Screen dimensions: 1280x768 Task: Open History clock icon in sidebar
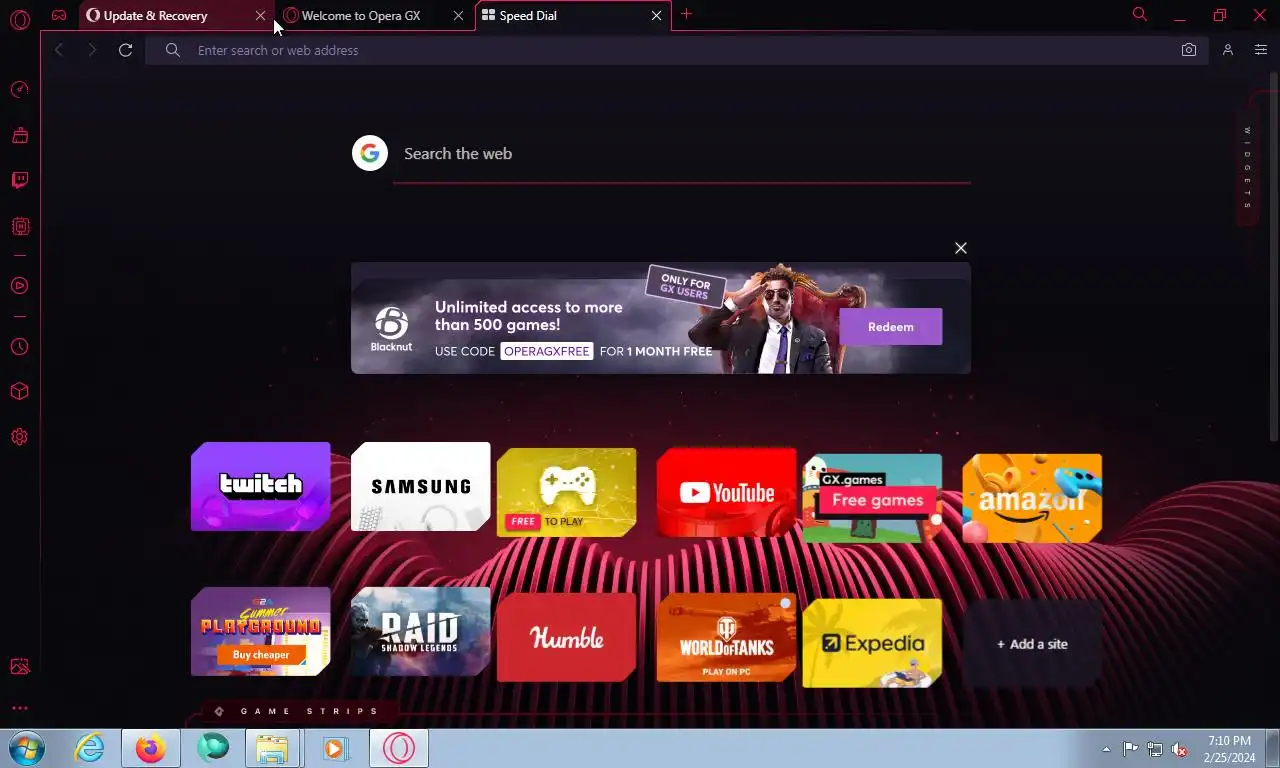(19, 347)
